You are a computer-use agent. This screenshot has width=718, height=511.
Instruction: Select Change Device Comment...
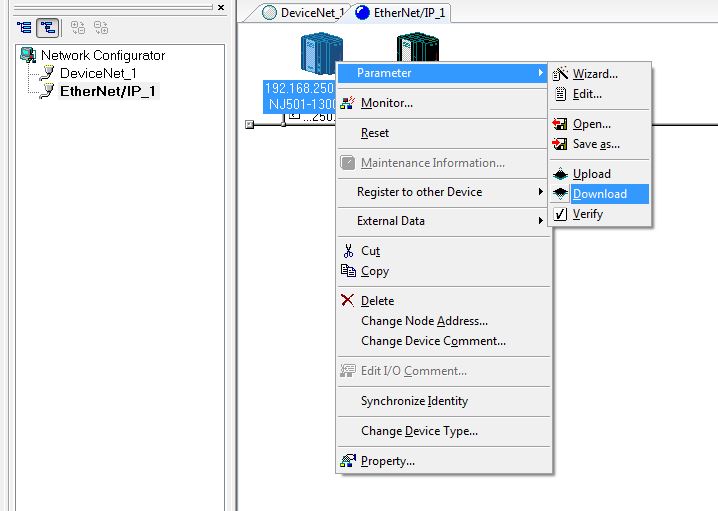(x=443, y=341)
